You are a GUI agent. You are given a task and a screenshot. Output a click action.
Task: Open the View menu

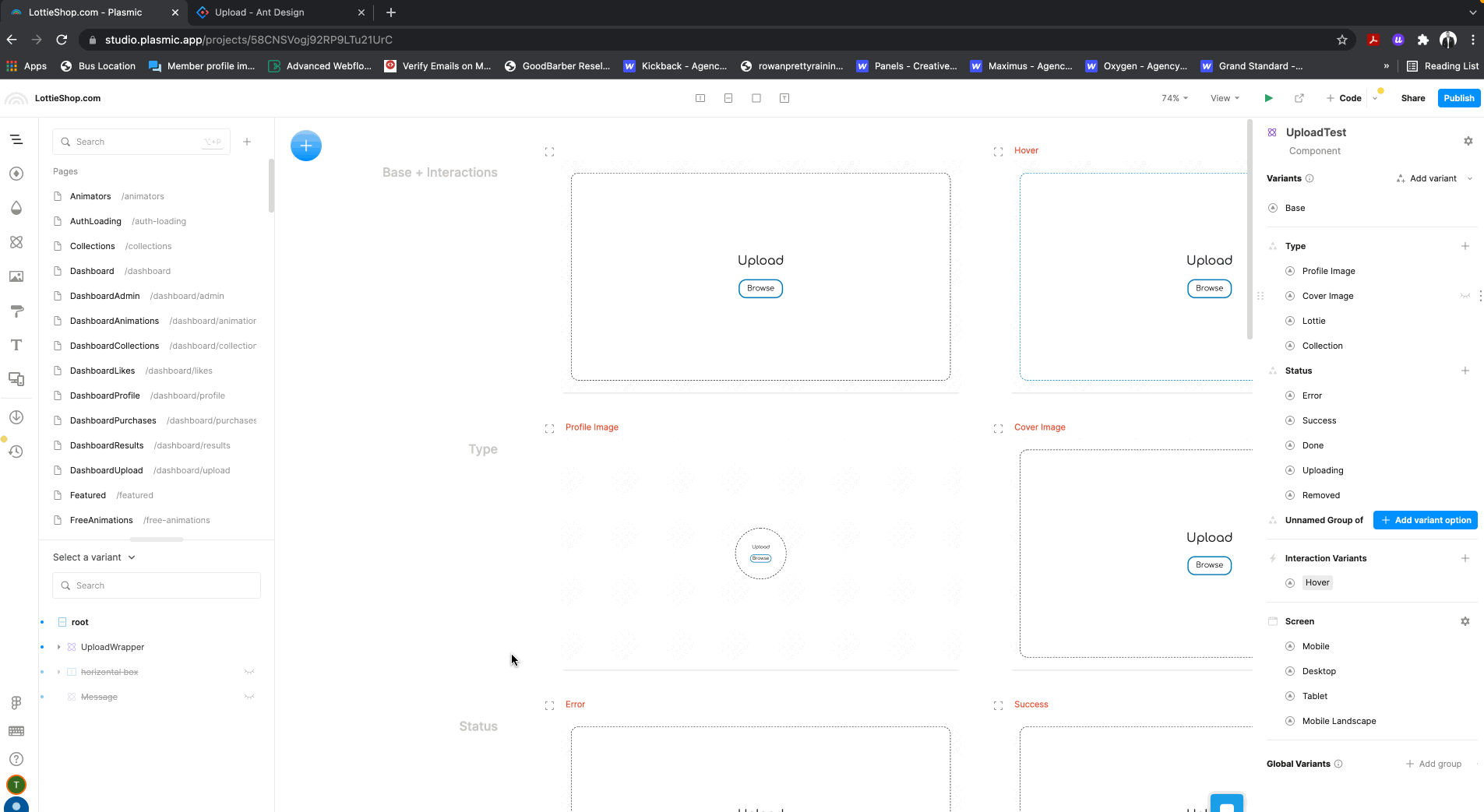pos(1225,98)
